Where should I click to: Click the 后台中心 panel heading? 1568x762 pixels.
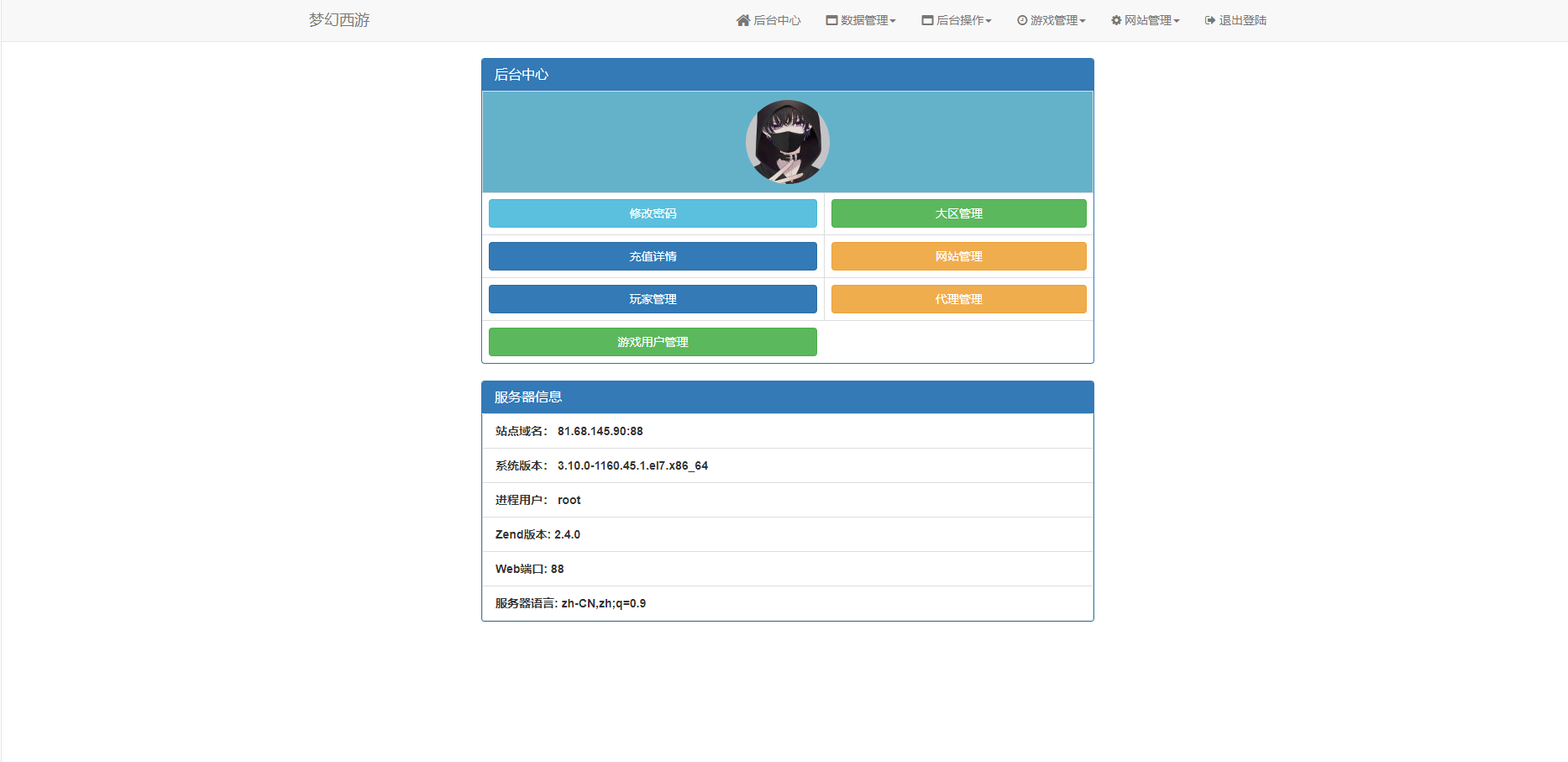(788, 75)
